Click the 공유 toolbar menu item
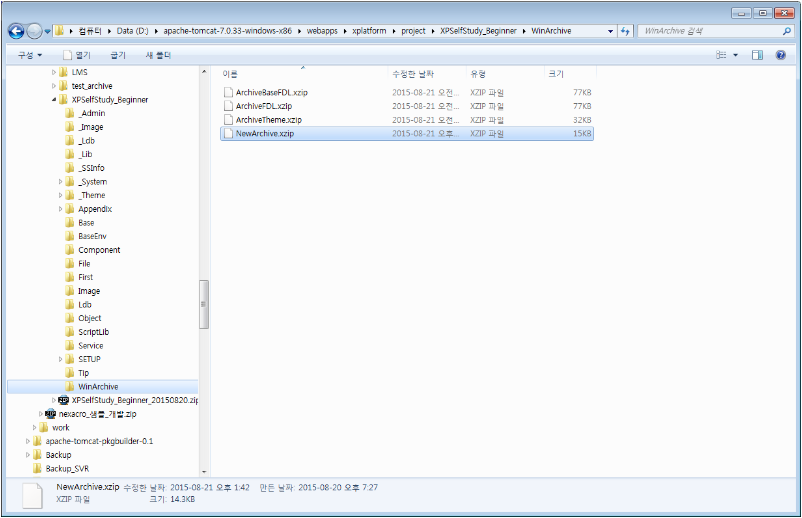The image size is (802, 518). point(118,55)
